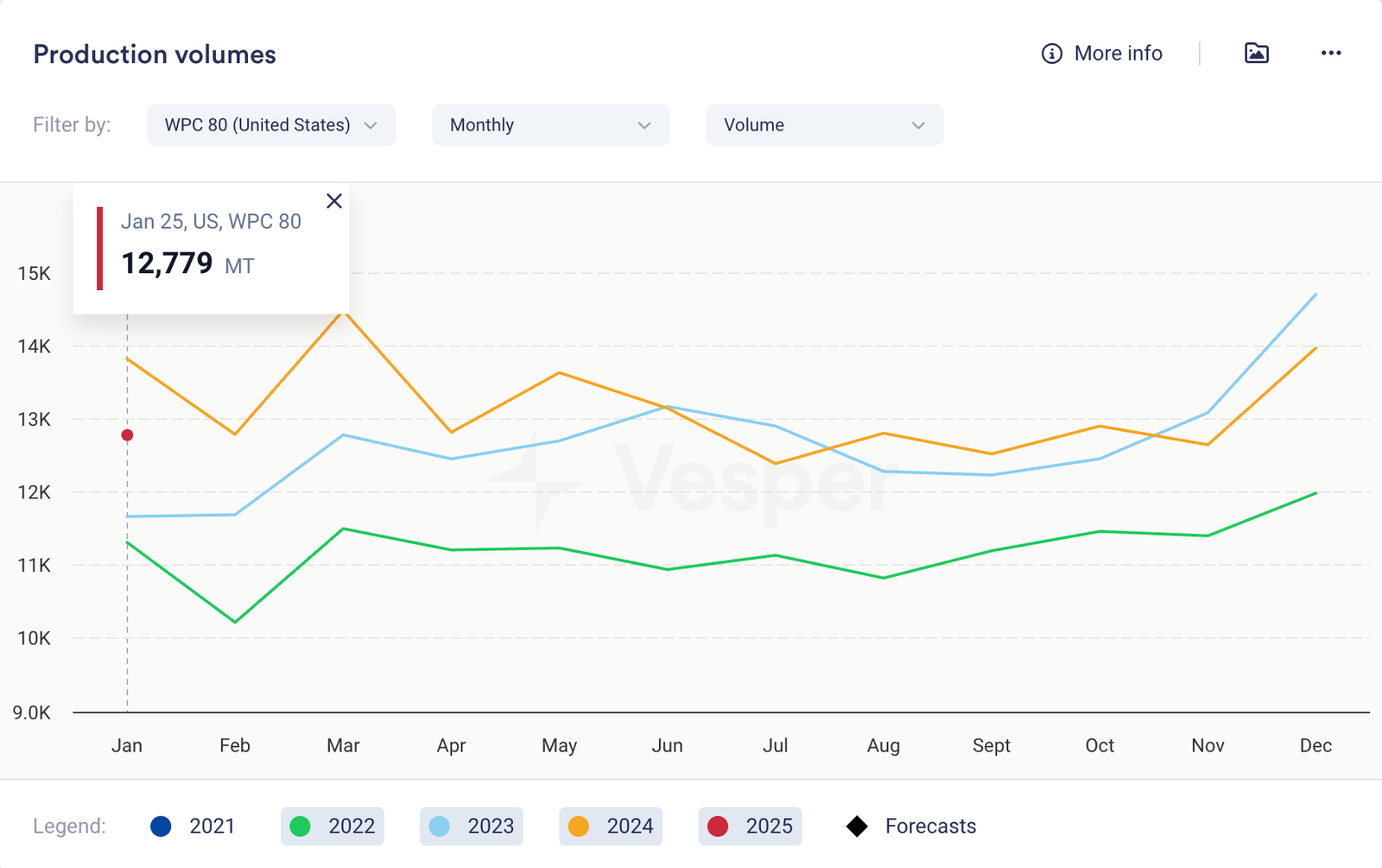The height and width of the screenshot is (868, 1382).
Task: Click the info circle icon beside More info
Action: 1051,54
